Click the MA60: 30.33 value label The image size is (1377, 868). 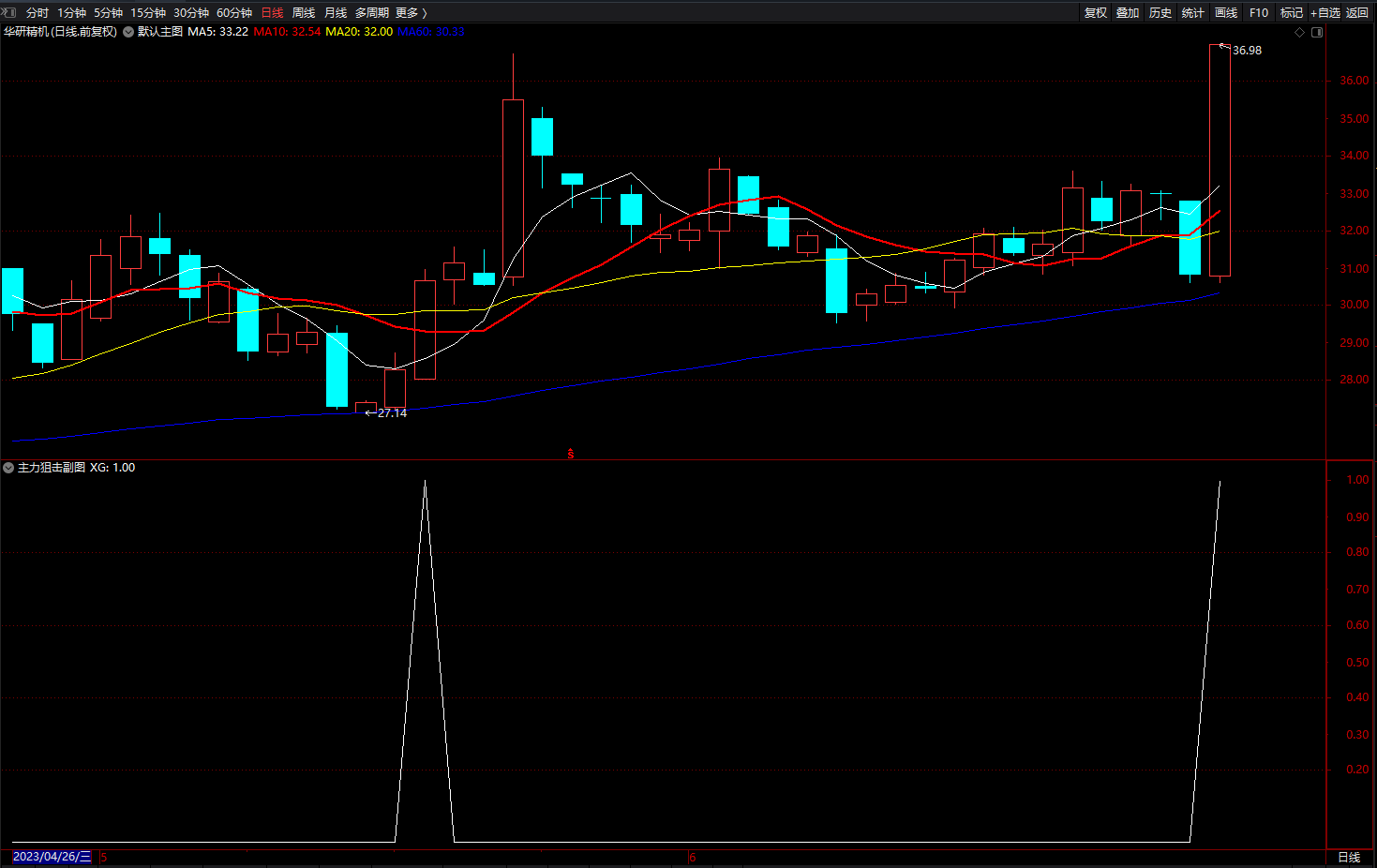click(x=431, y=32)
